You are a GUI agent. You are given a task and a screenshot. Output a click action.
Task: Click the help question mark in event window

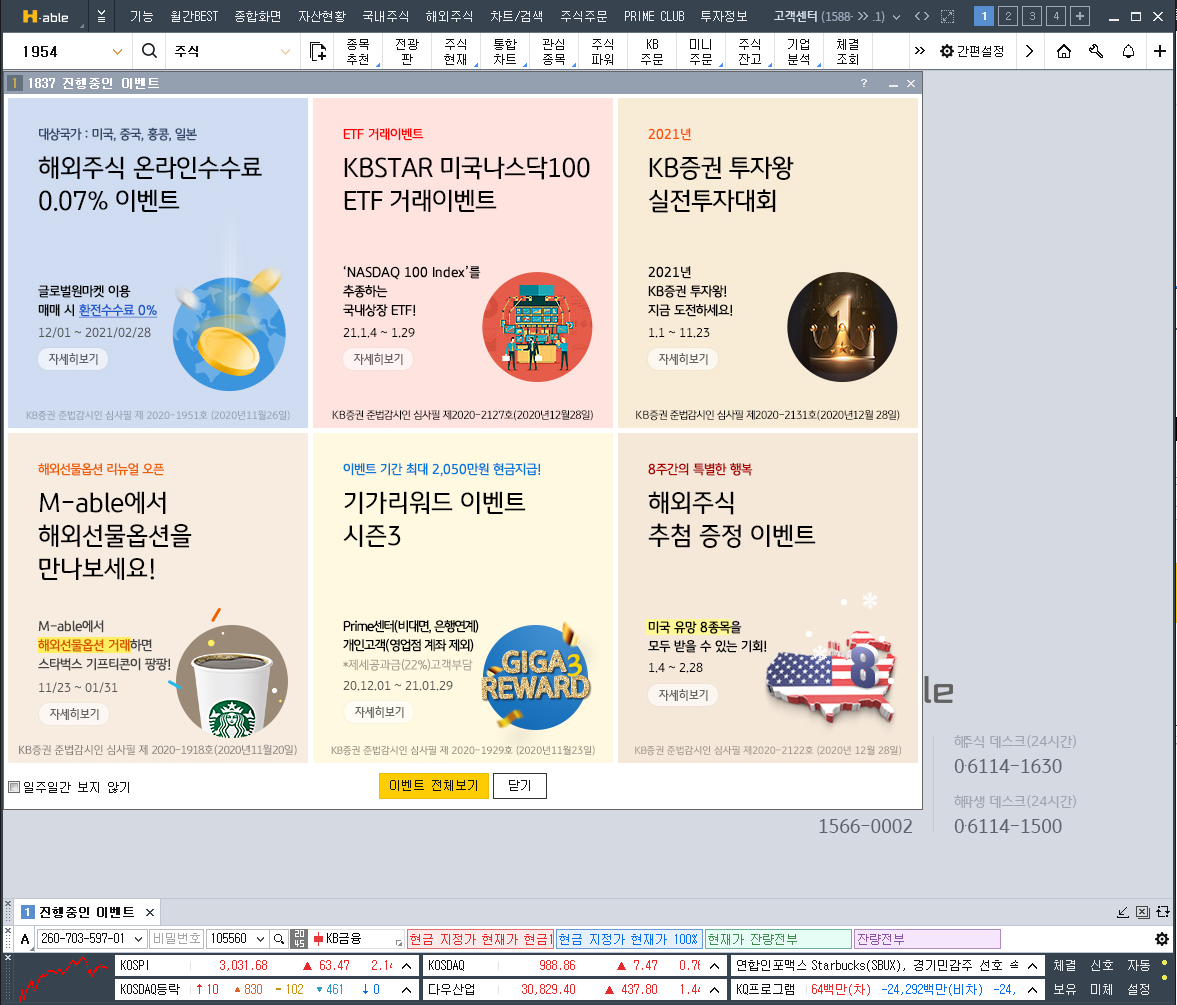[x=864, y=83]
